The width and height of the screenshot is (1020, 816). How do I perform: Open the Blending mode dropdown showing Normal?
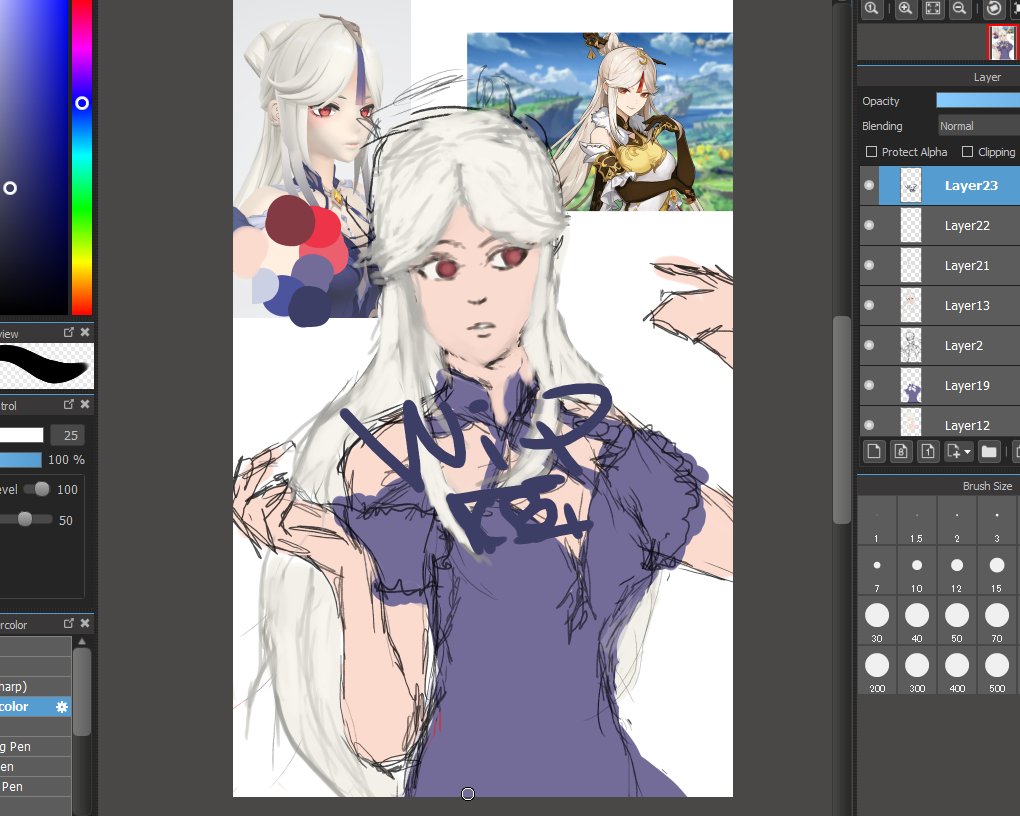pos(978,126)
